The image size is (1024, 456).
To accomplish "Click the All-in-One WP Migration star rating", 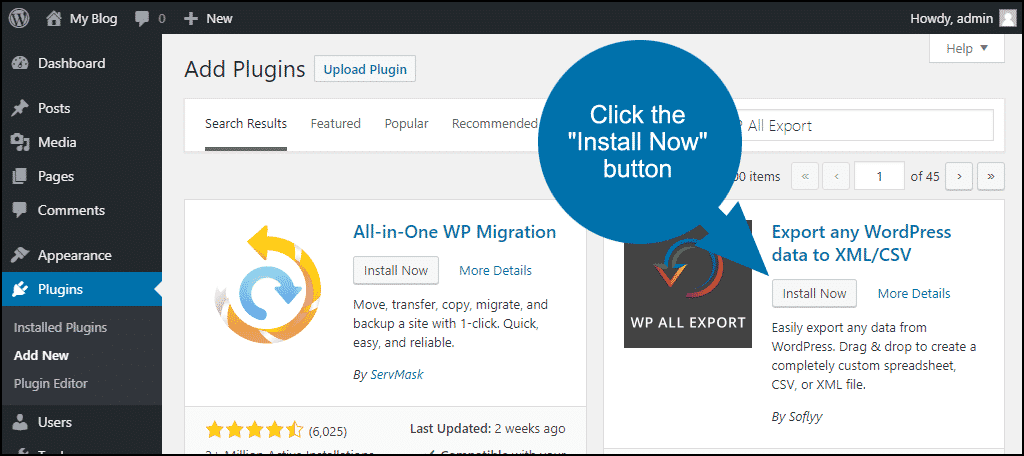I will (x=255, y=431).
